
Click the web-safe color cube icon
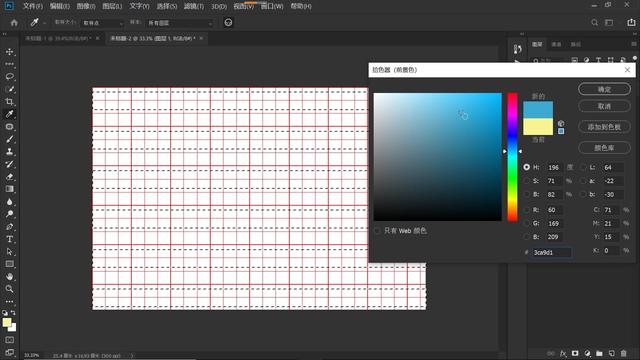point(561,123)
